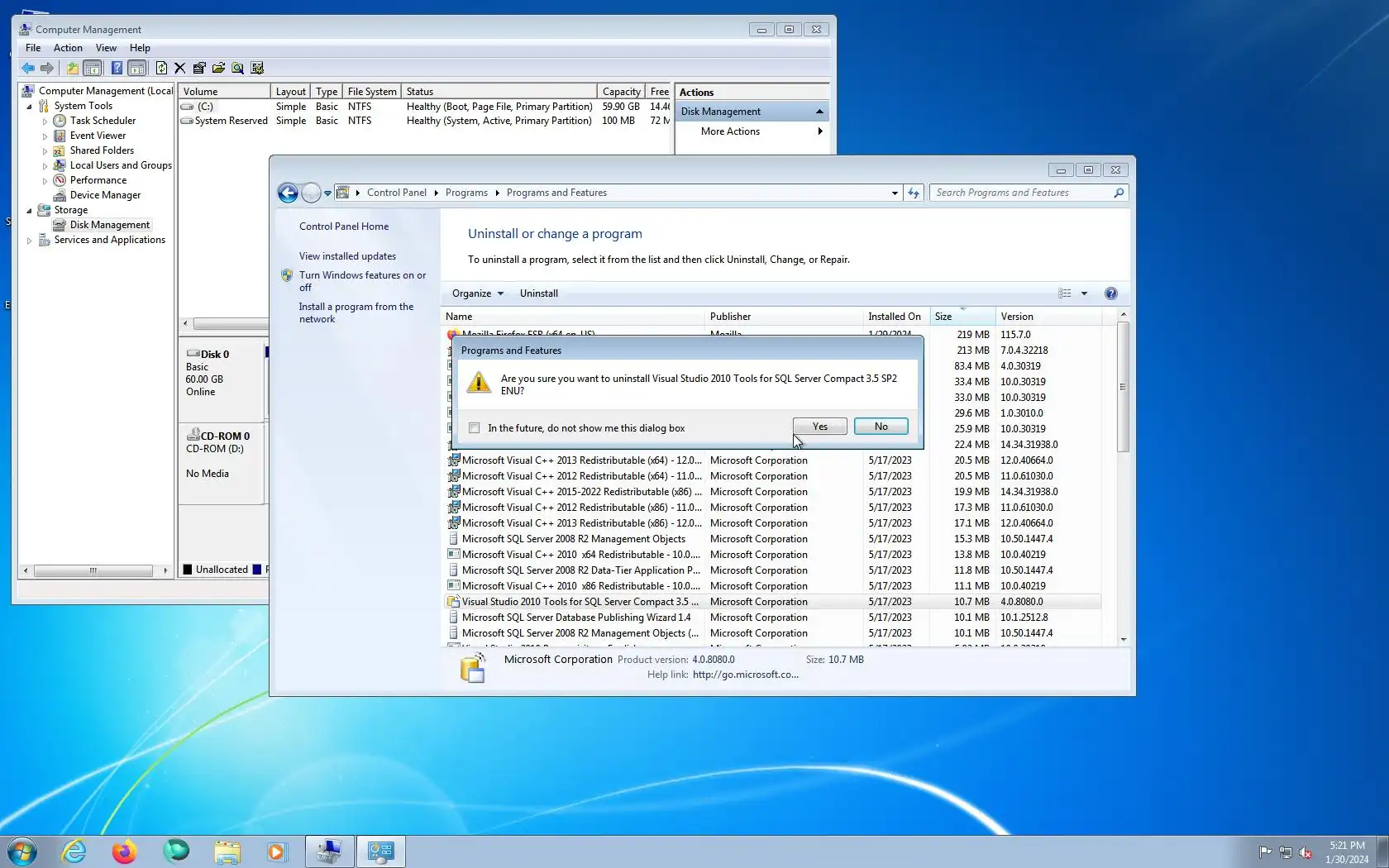1389x868 pixels.
Task: Open the Windows Start menu
Action: tap(21, 851)
